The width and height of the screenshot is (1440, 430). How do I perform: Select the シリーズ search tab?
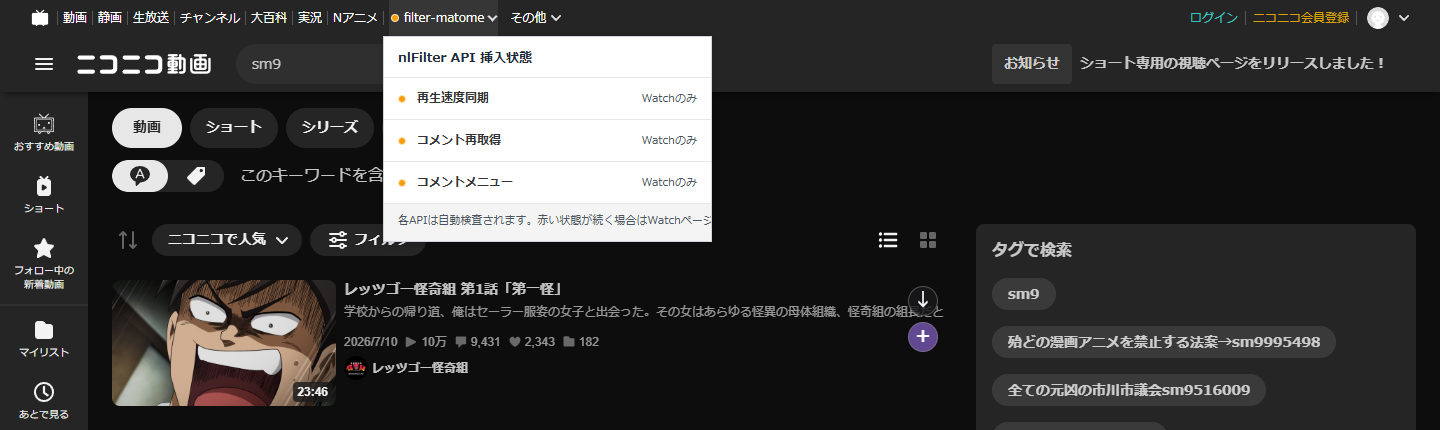point(330,127)
